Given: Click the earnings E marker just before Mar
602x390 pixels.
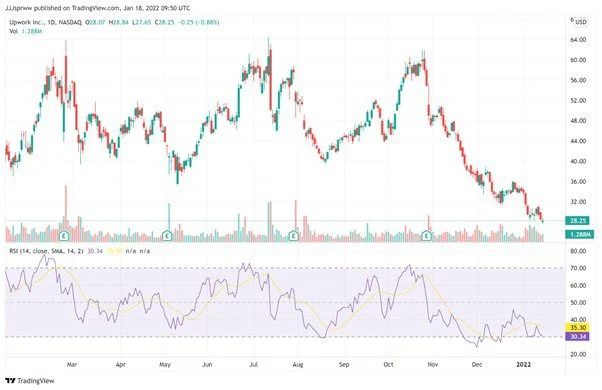Looking at the screenshot, I should coord(64,235).
